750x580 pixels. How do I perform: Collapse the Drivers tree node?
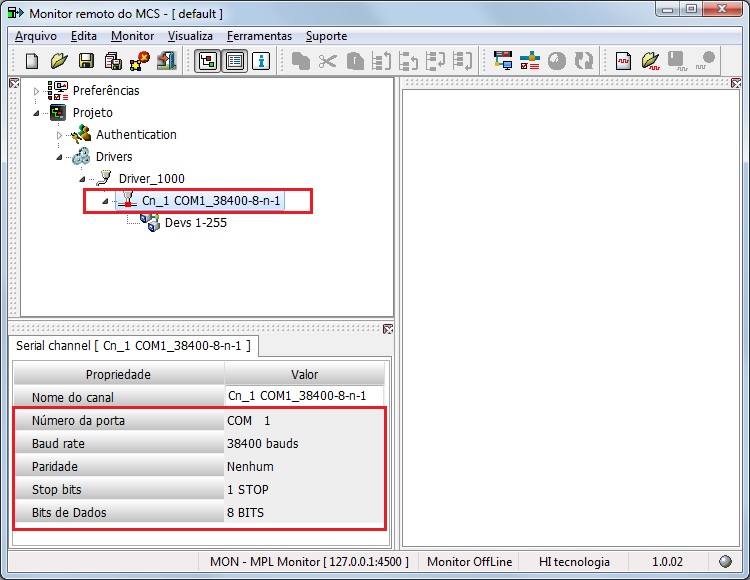(x=59, y=157)
